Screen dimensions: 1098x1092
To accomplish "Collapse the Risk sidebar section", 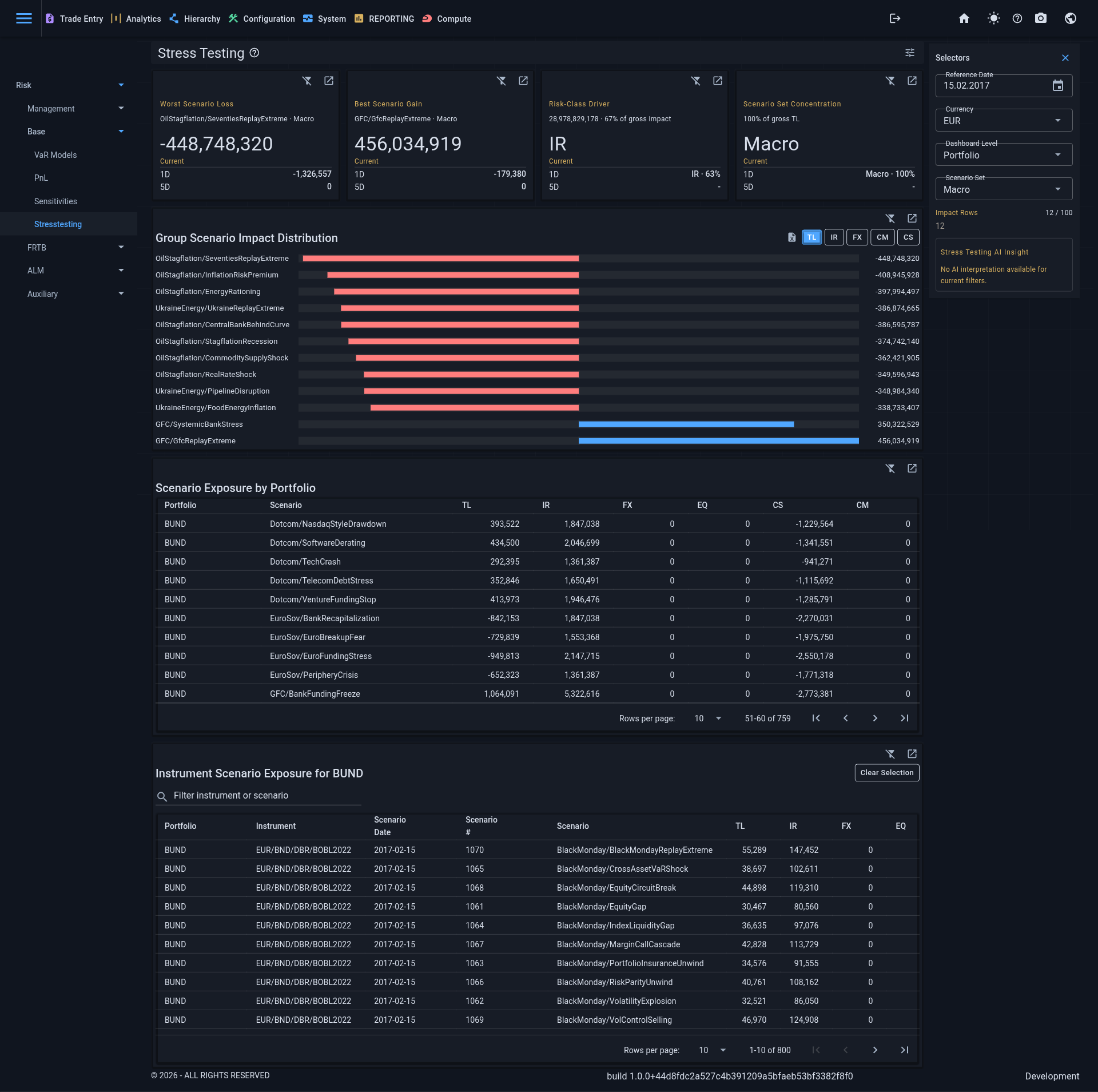I will tap(69, 85).
